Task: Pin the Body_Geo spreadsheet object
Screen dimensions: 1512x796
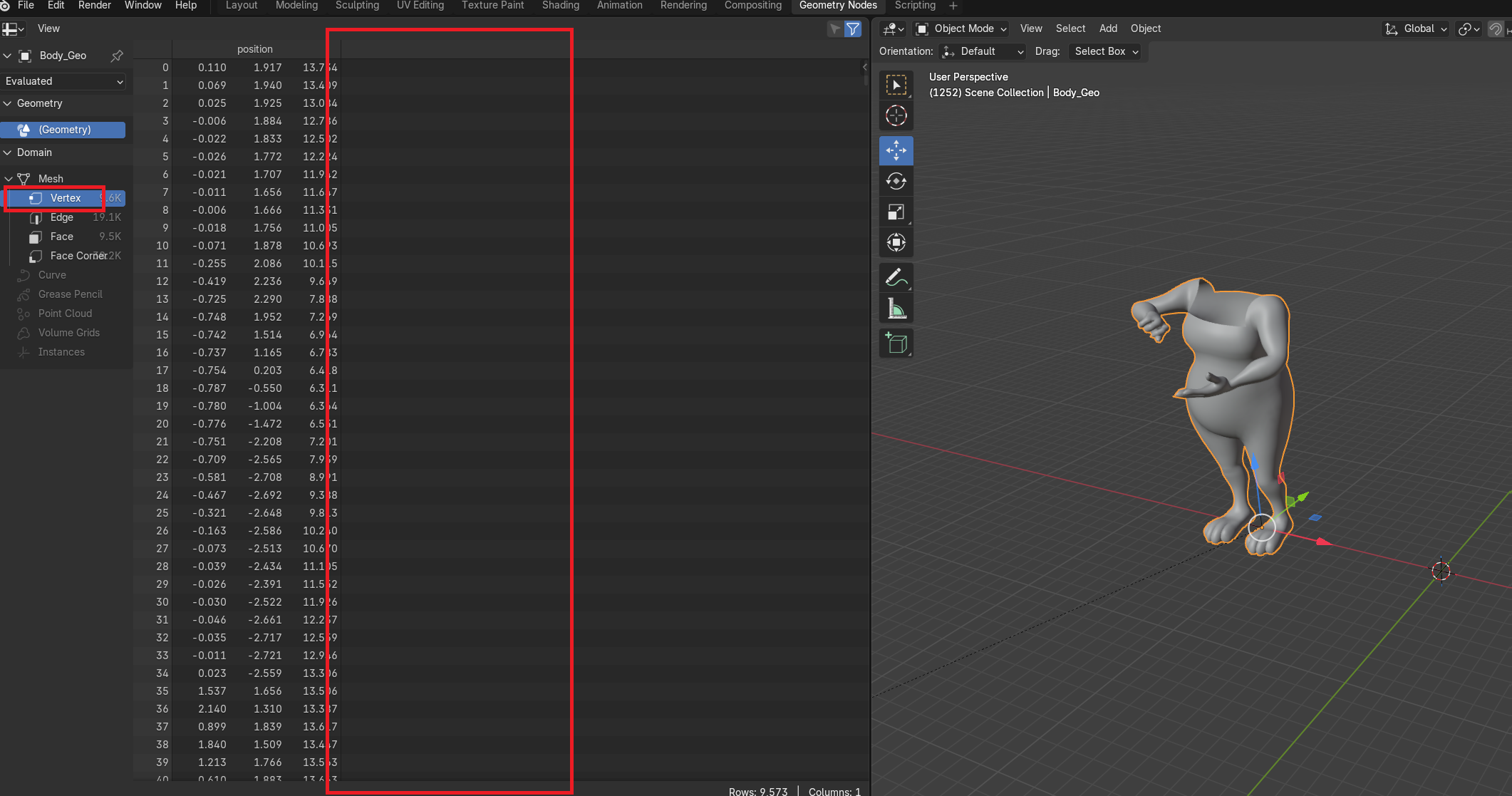Action: (x=117, y=56)
